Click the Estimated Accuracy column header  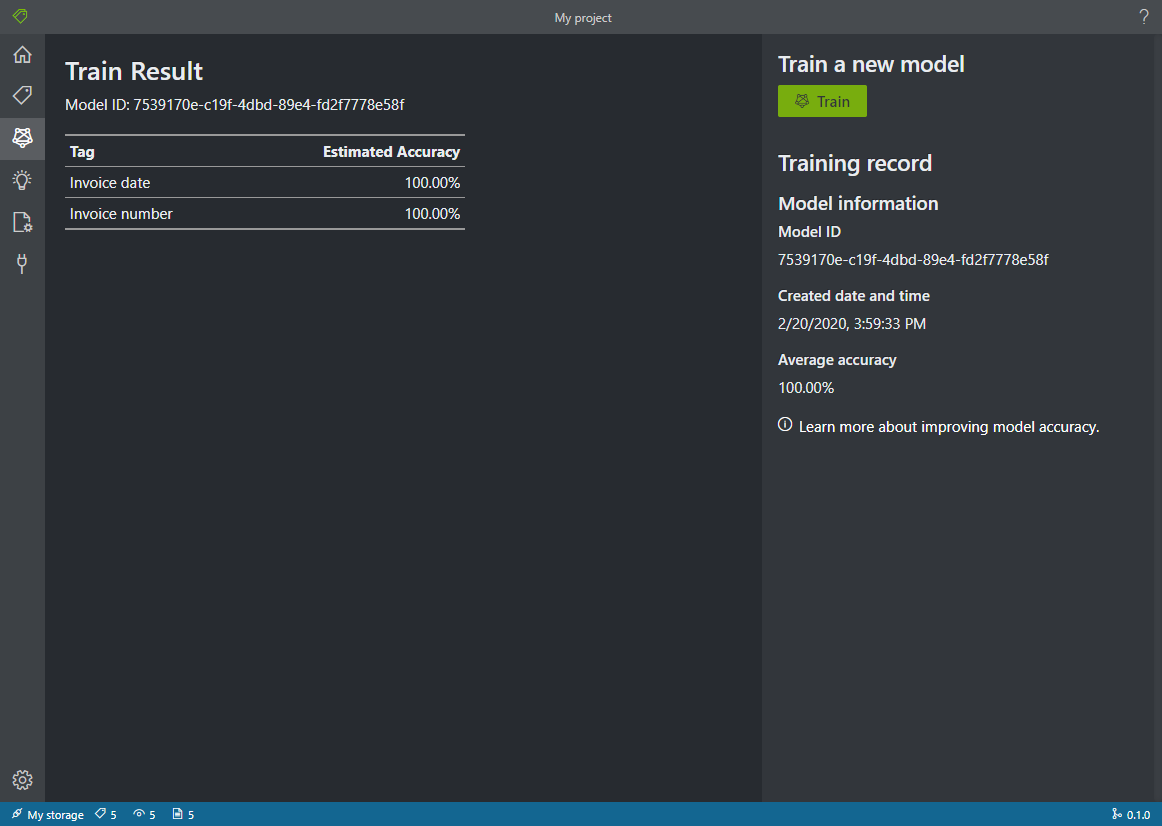click(x=391, y=152)
